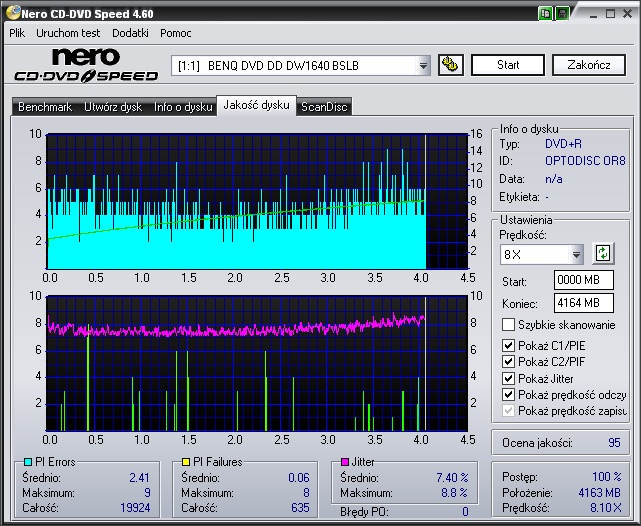Click the PI Failures Całość value 635
This screenshot has height=526, width=641.
(x=300, y=508)
